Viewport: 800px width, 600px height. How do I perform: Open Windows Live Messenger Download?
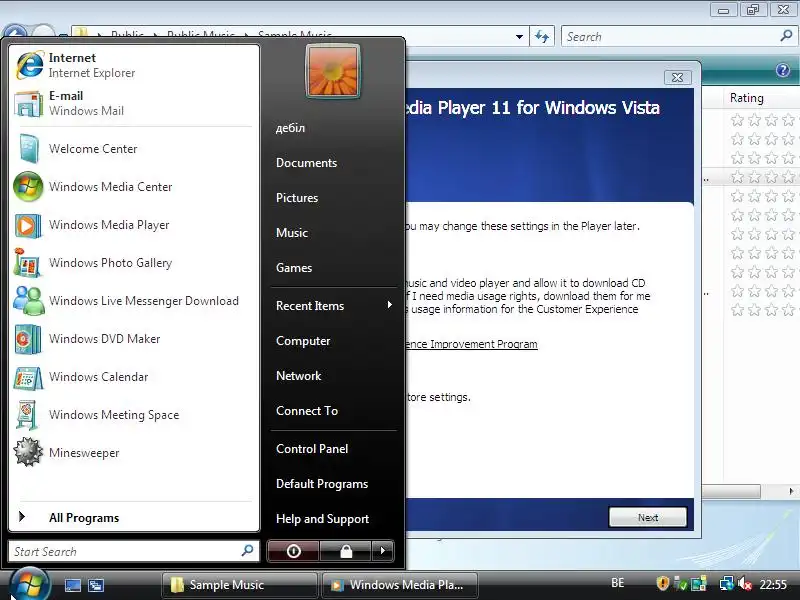click(x=134, y=301)
